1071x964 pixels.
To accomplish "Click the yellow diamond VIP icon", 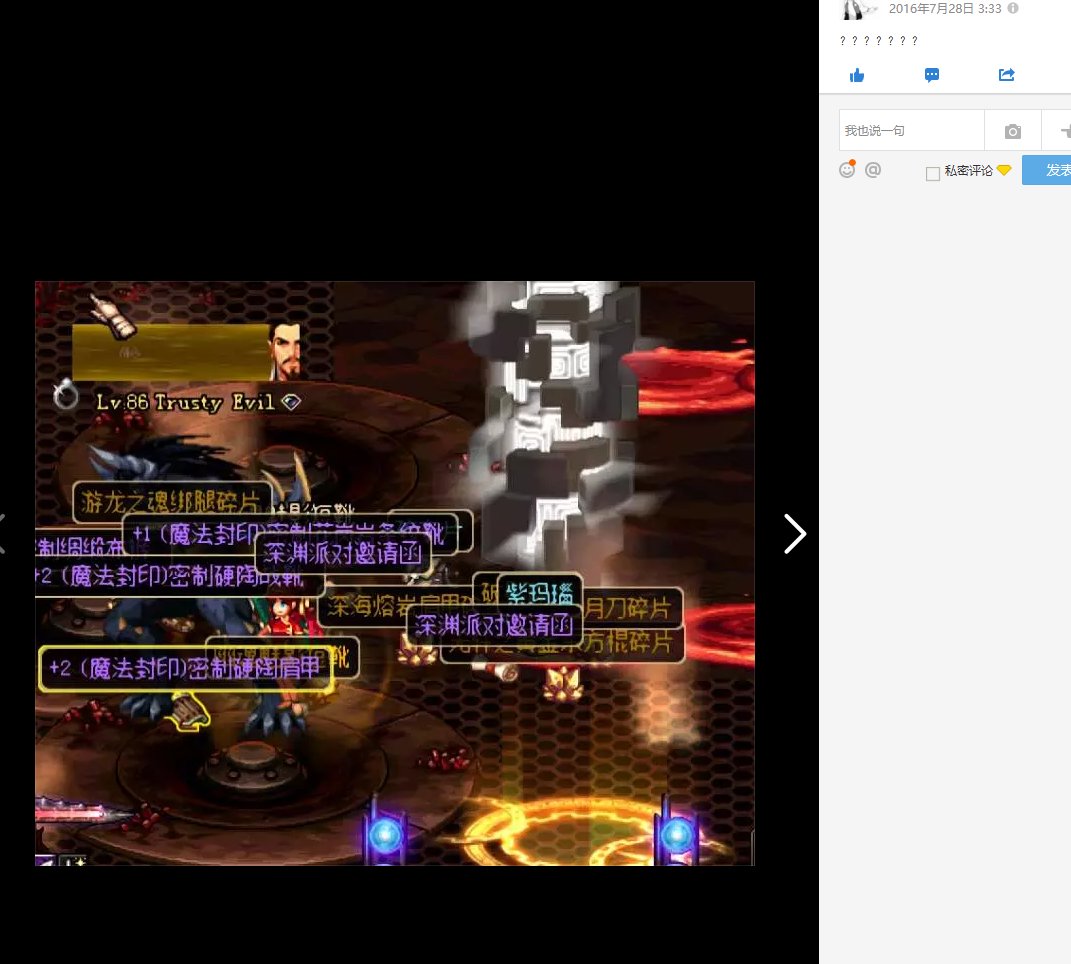I will point(1004,169).
